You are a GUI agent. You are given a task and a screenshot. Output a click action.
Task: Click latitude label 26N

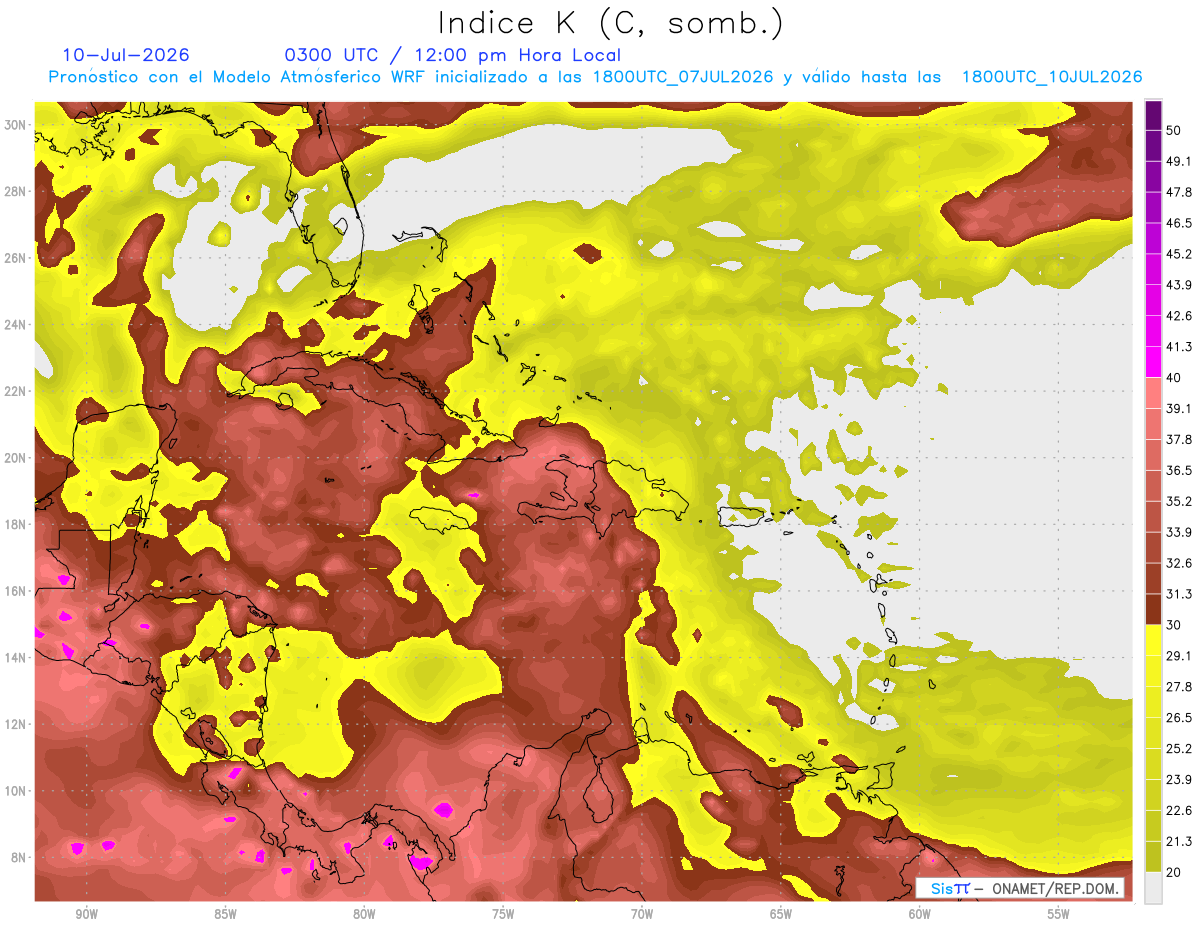pyautogui.click(x=15, y=258)
